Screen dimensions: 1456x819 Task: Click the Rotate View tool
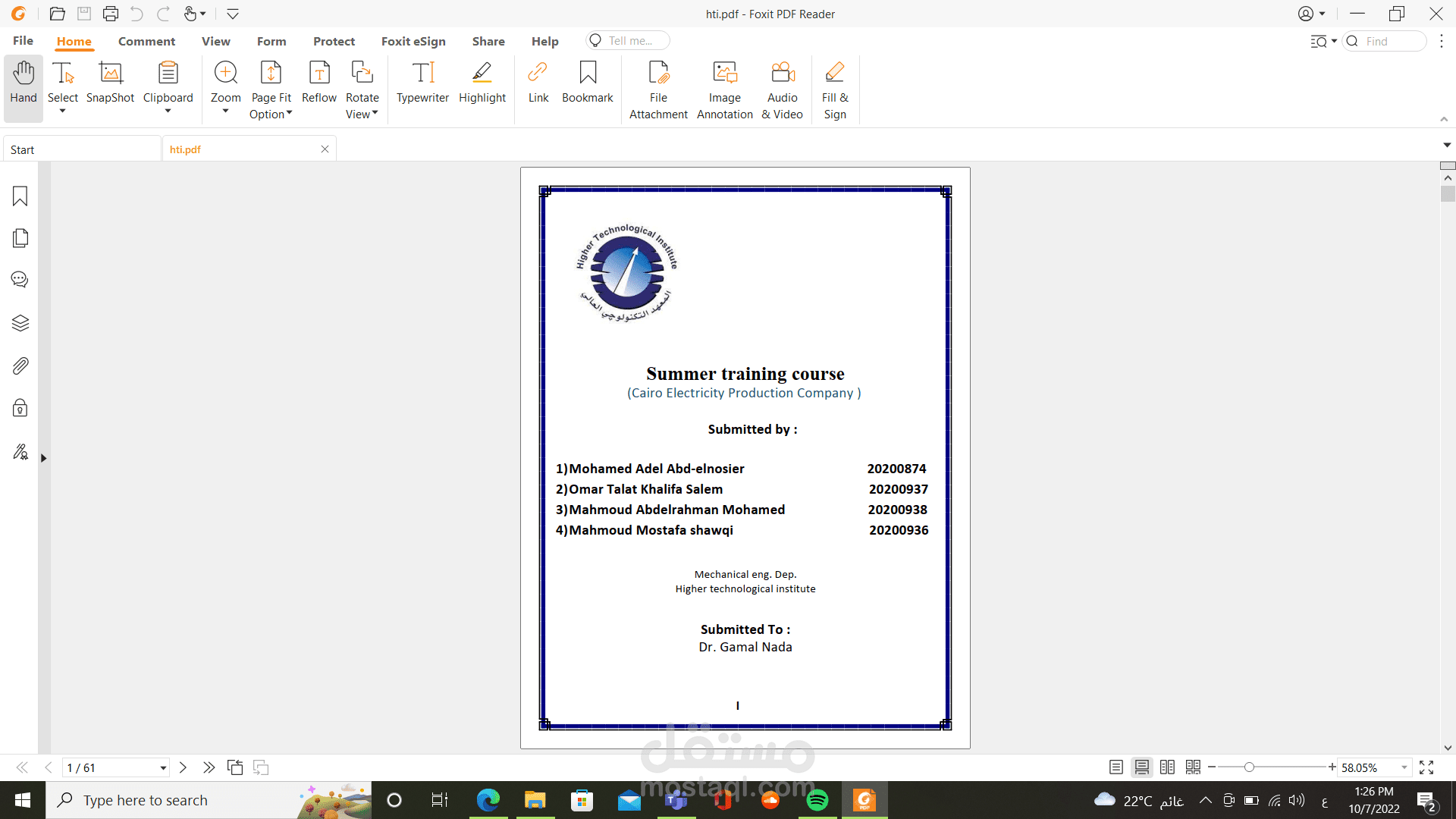(x=362, y=89)
